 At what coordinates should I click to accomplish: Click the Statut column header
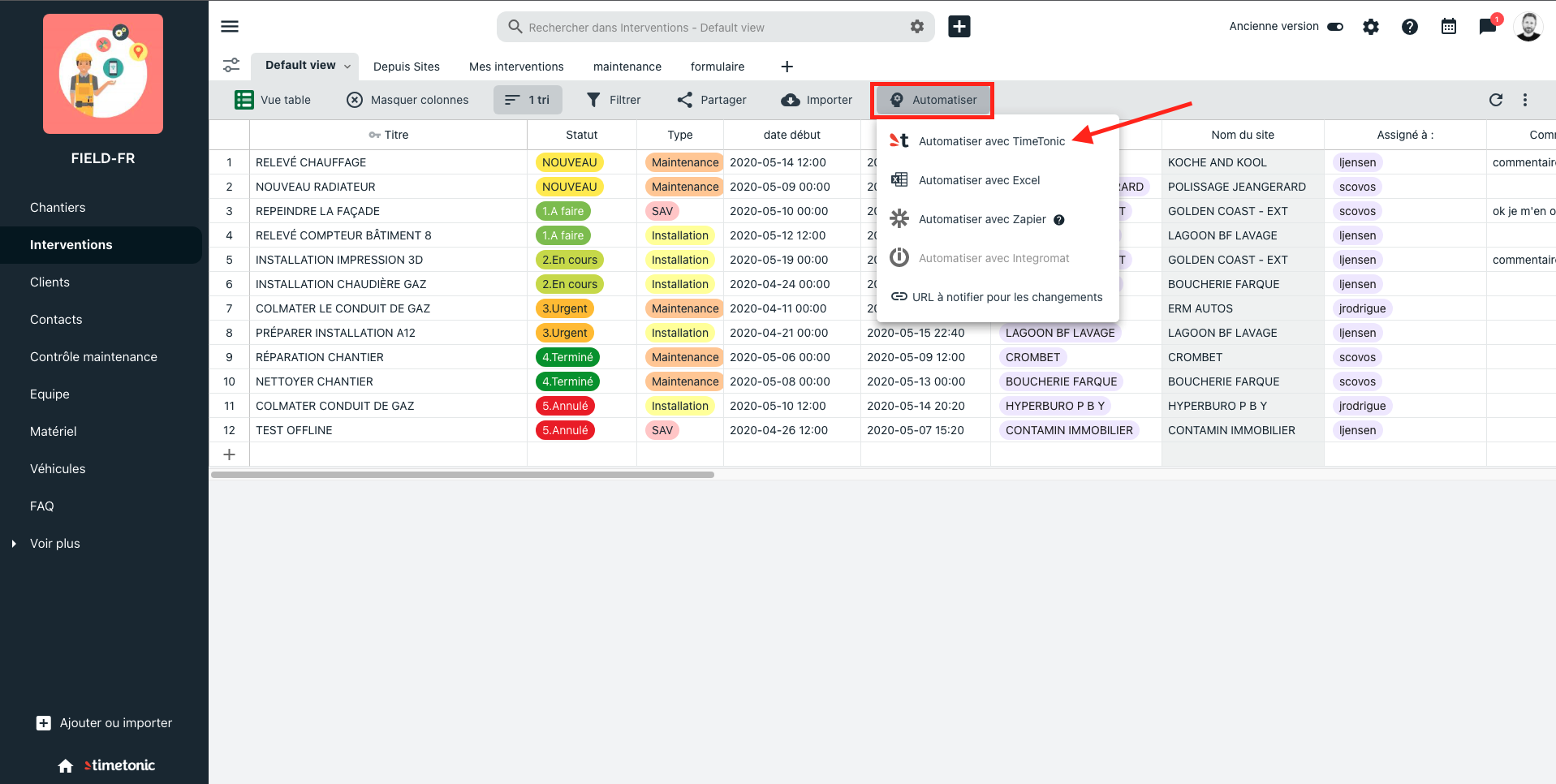point(582,135)
